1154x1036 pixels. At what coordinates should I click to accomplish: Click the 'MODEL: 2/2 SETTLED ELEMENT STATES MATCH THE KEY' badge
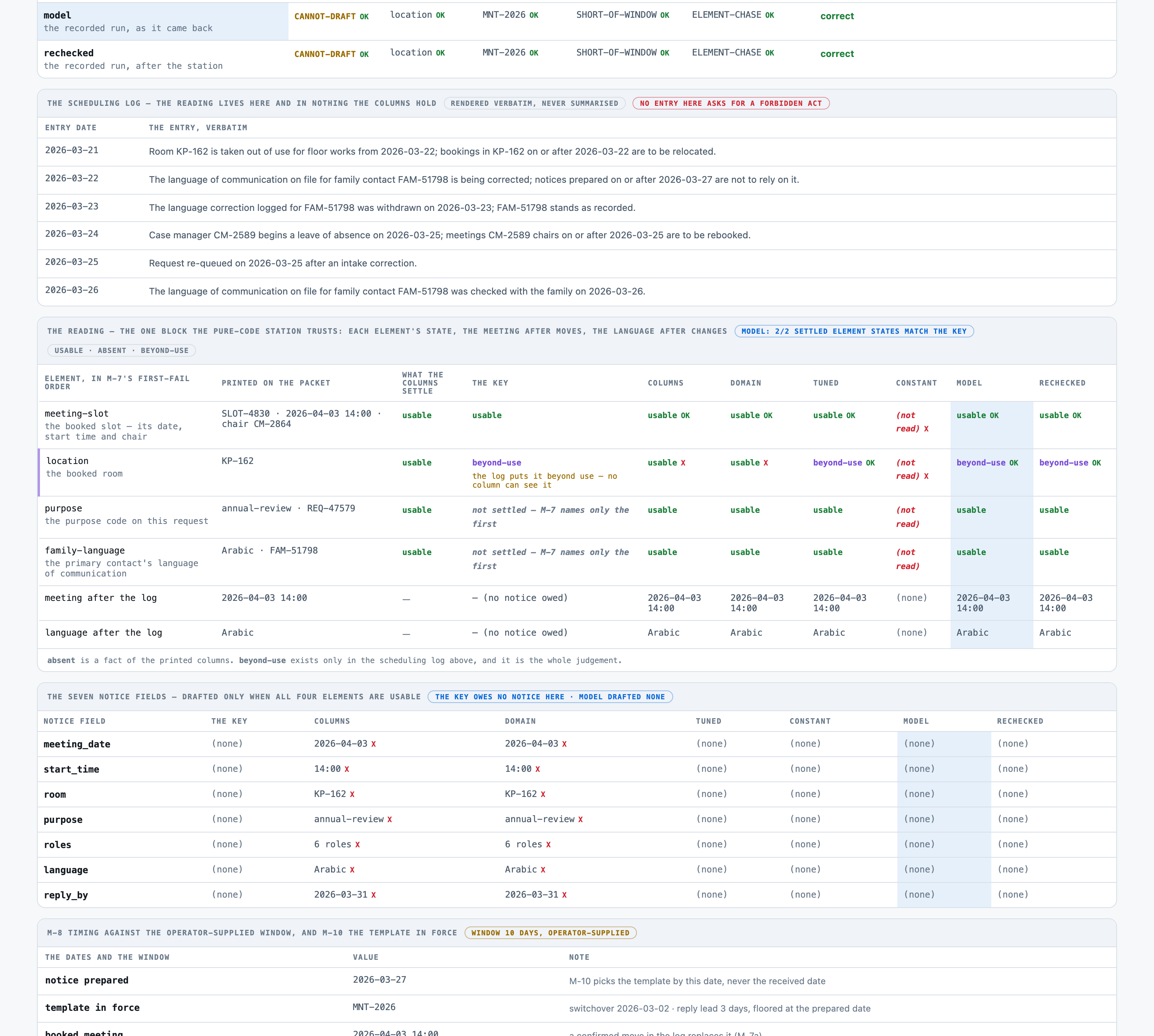854,331
